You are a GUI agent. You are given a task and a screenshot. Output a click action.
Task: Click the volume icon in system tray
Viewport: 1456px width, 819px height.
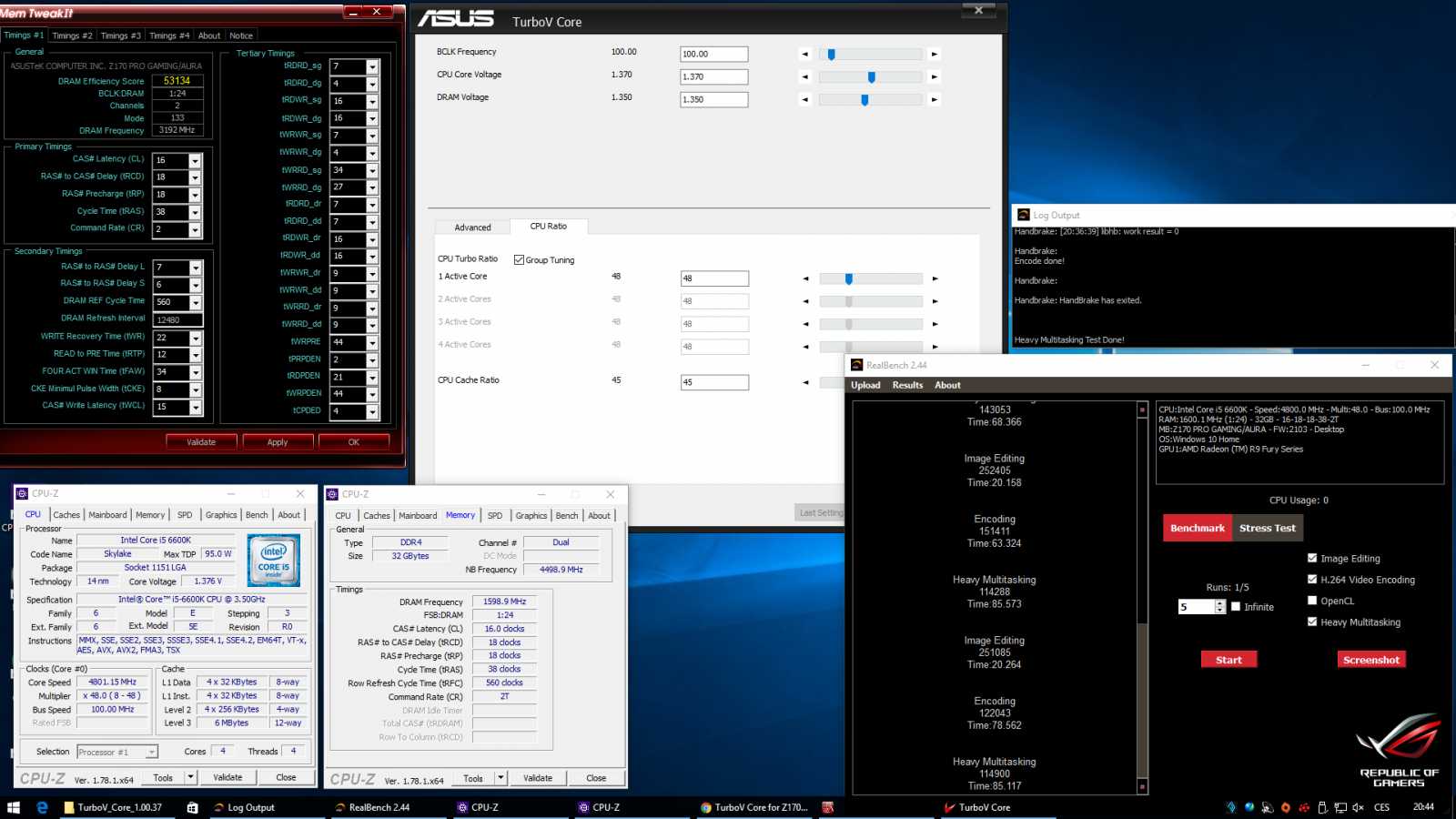point(1358,807)
